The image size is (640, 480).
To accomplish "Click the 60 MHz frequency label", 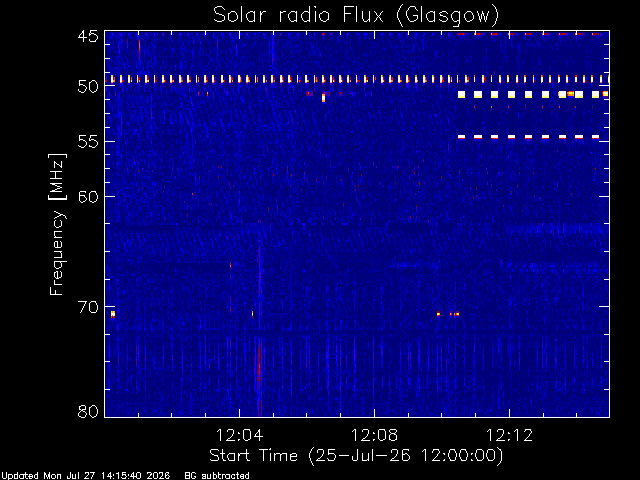I will click(x=88, y=196).
